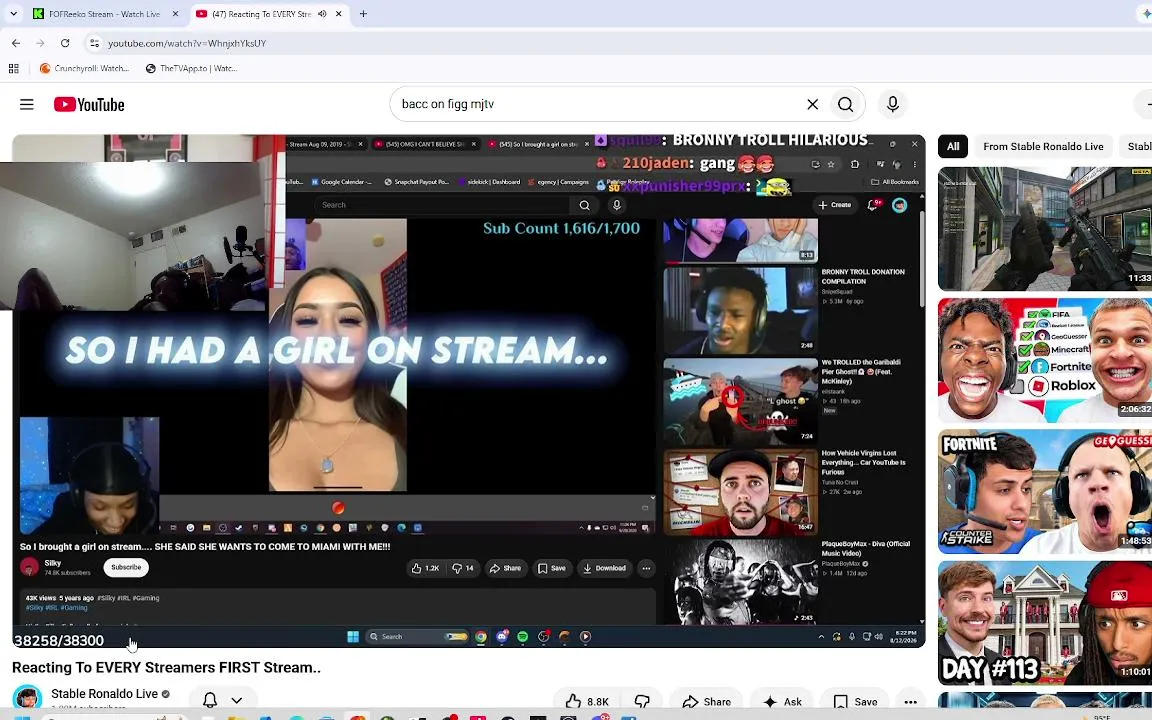This screenshot has height=720, width=1152.
Task: Open the DAY #113 thumbnail video
Action: 1045,623
